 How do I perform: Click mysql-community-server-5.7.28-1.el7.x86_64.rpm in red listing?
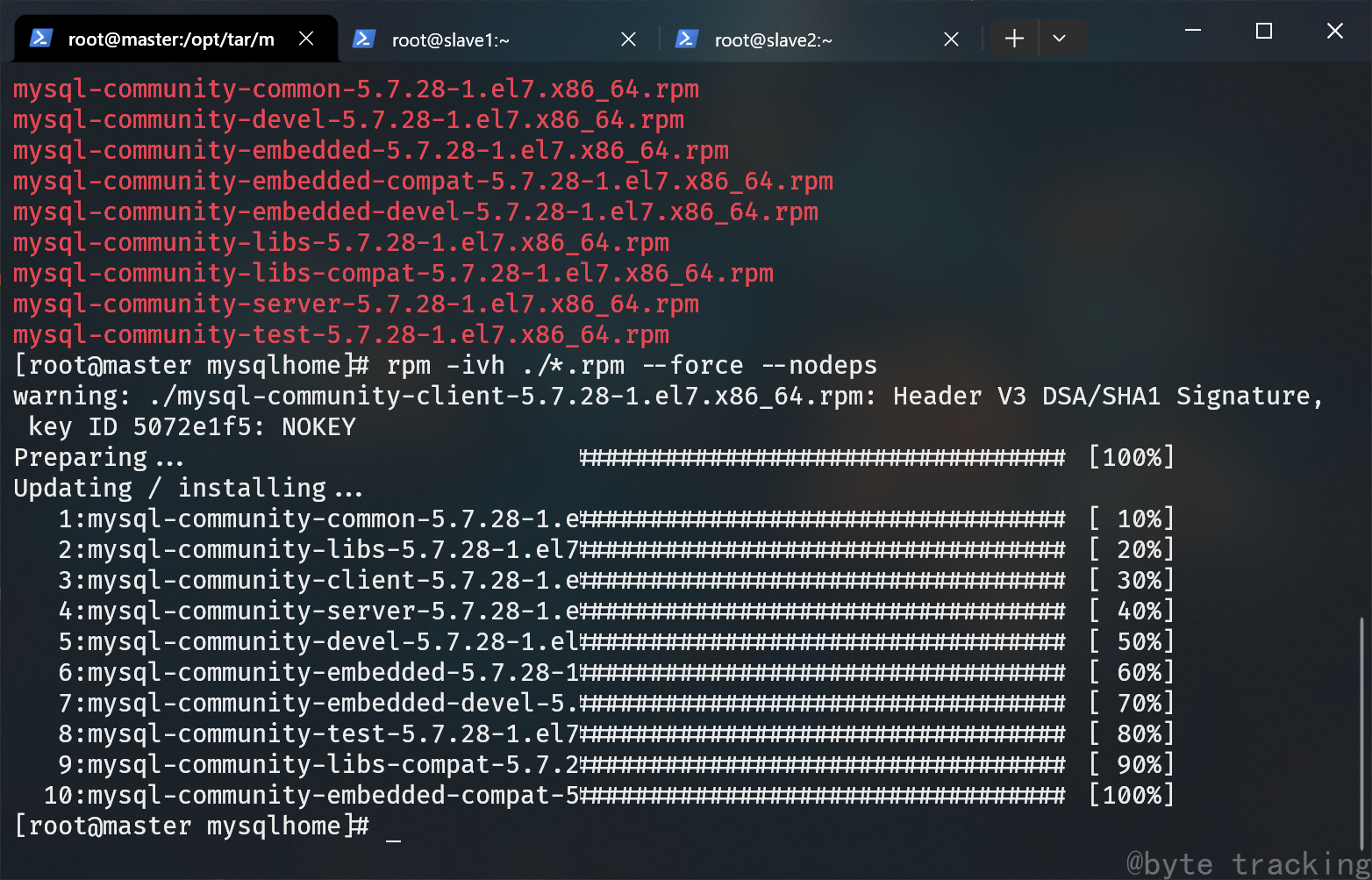pos(356,304)
